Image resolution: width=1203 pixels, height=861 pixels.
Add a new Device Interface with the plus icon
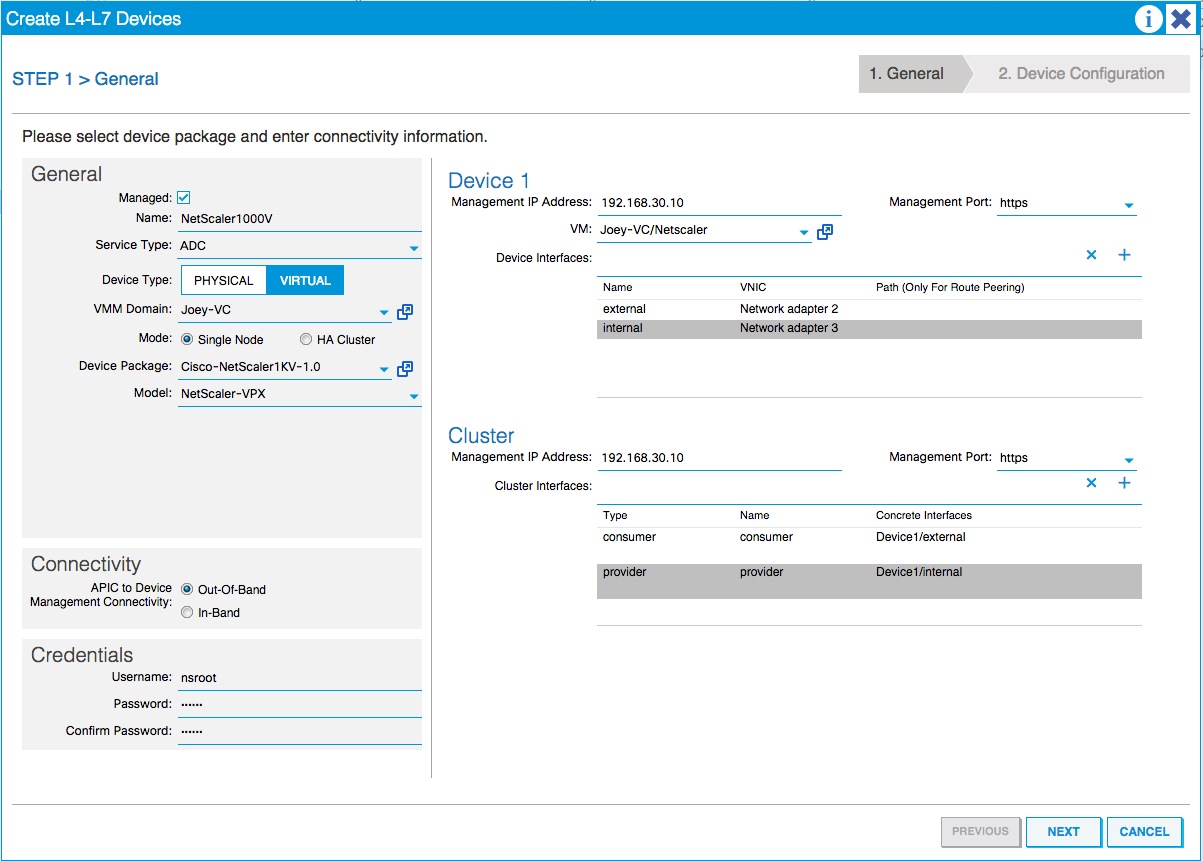1124,255
